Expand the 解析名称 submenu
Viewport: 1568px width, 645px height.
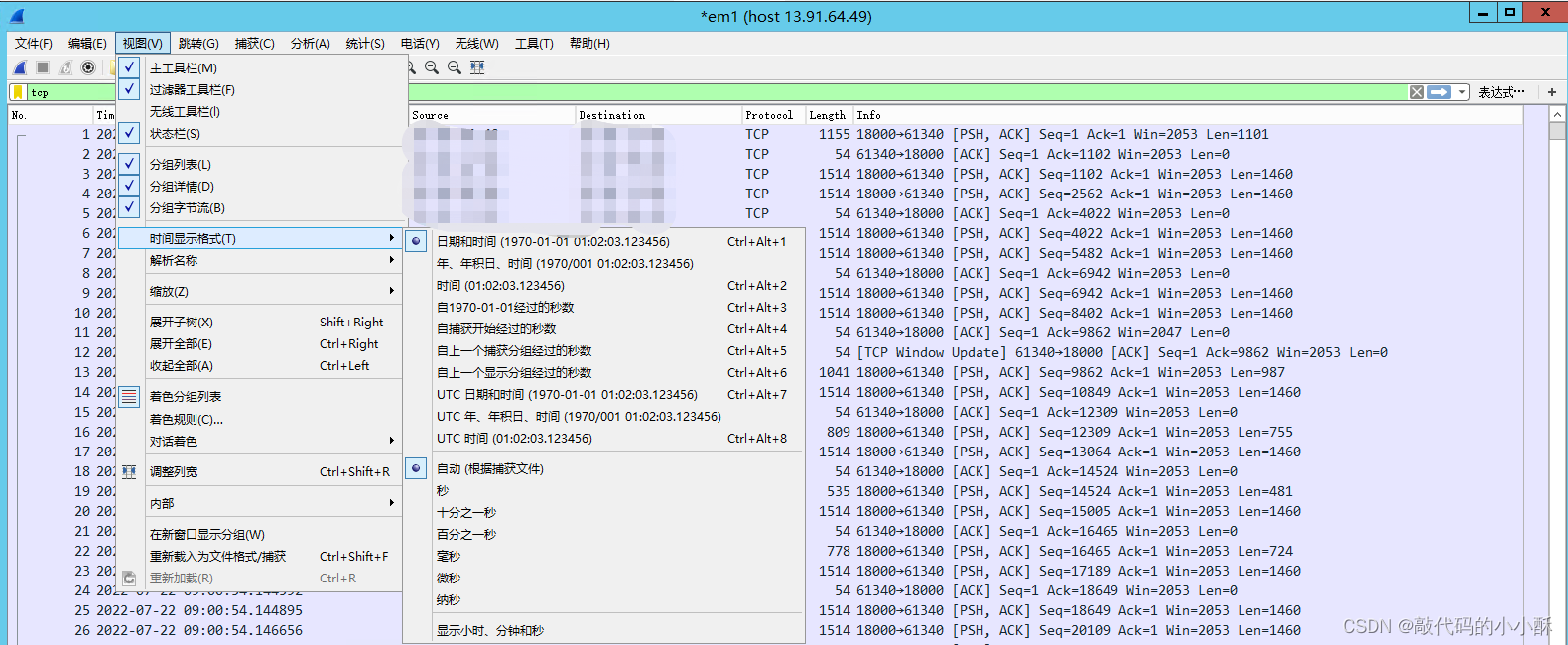(259, 261)
